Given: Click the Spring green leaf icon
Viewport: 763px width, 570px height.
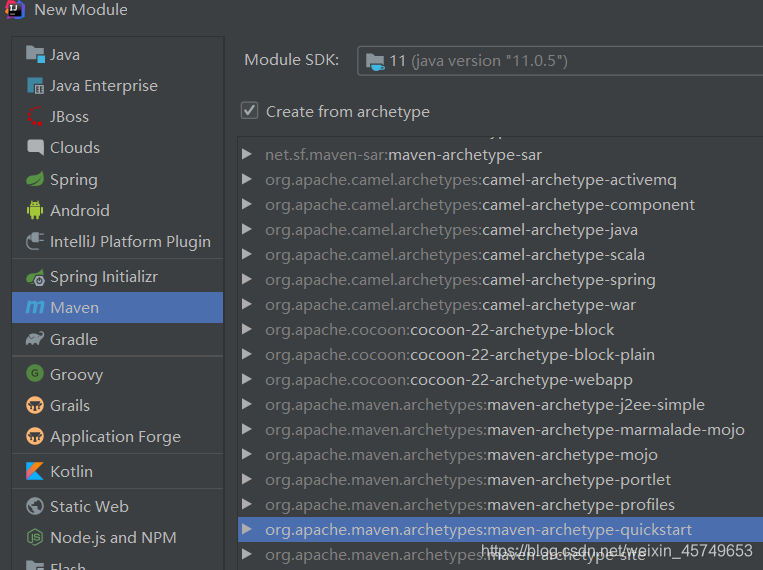Looking at the screenshot, I should pos(35,179).
